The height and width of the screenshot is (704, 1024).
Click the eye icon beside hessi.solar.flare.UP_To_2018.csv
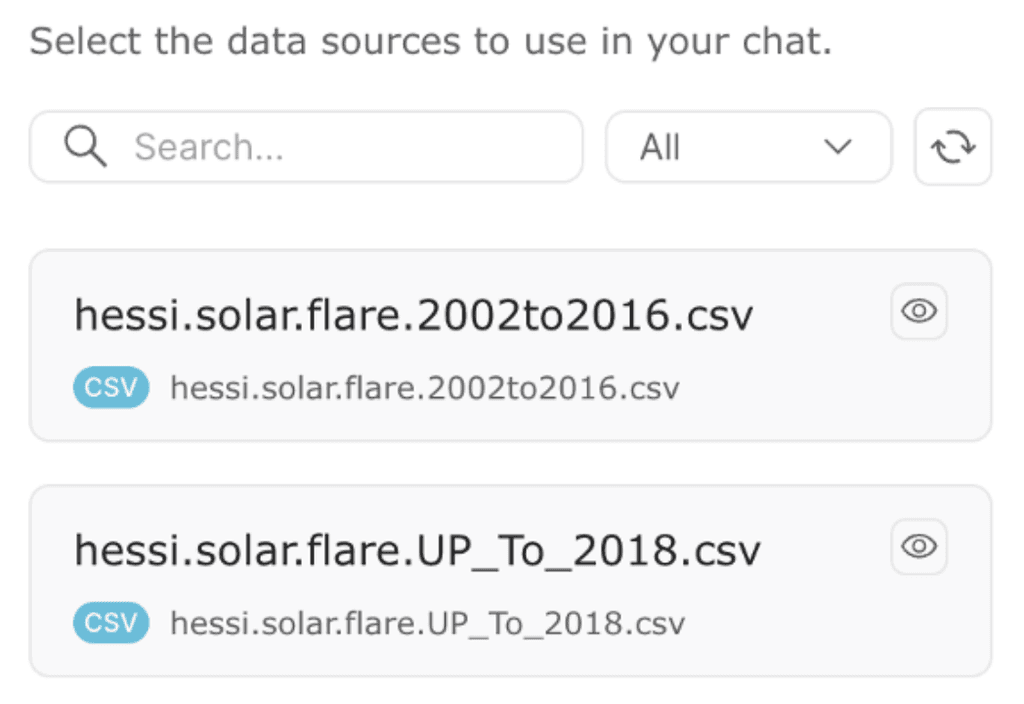click(x=918, y=546)
